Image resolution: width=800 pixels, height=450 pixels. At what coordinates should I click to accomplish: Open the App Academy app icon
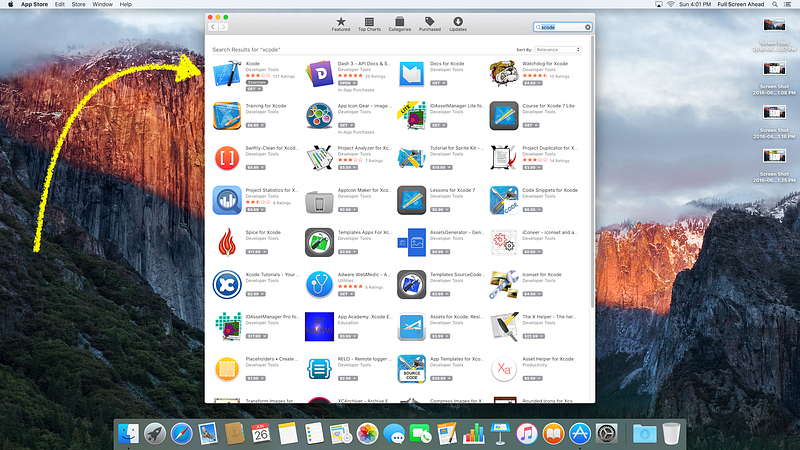pyautogui.click(x=319, y=327)
